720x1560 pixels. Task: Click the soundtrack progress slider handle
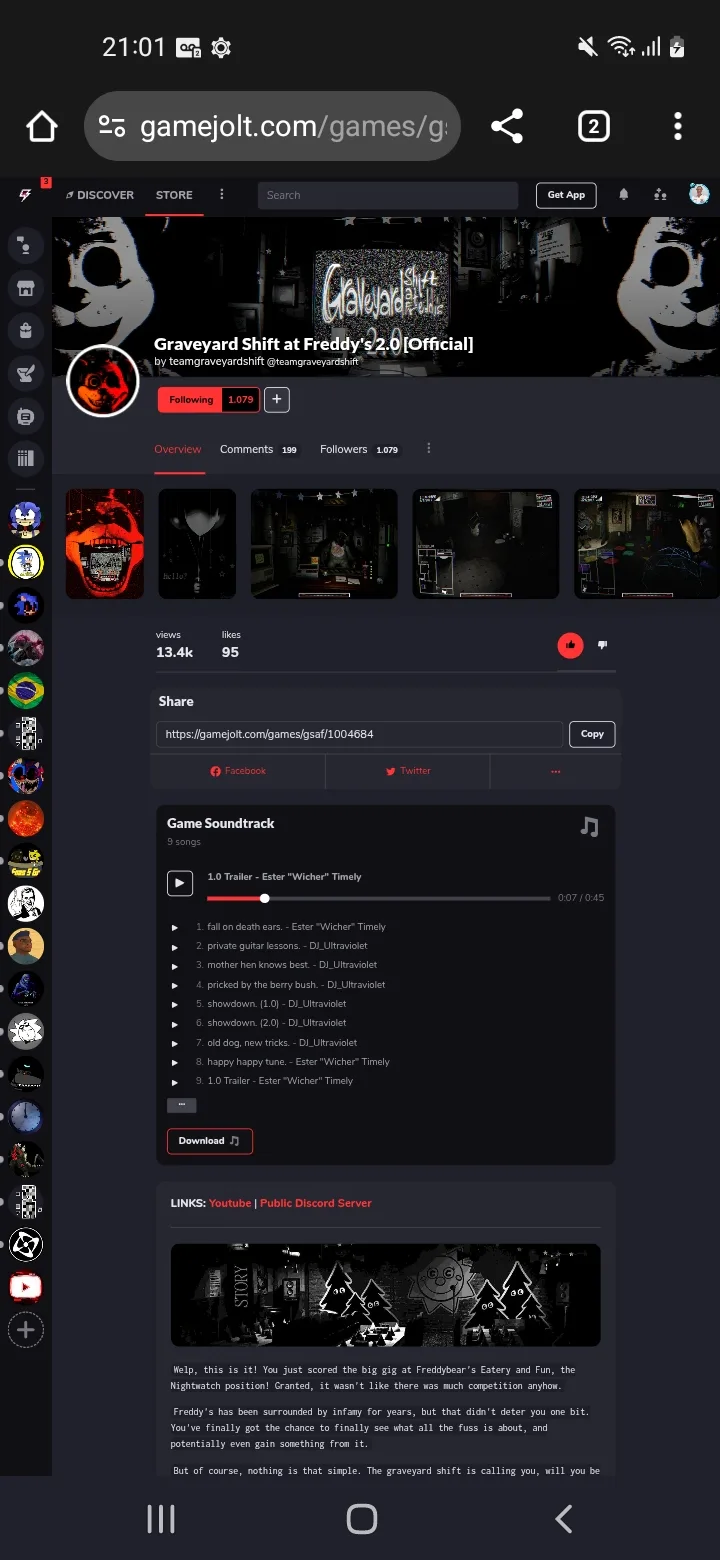pyautogui.click(x=264, y=898)
